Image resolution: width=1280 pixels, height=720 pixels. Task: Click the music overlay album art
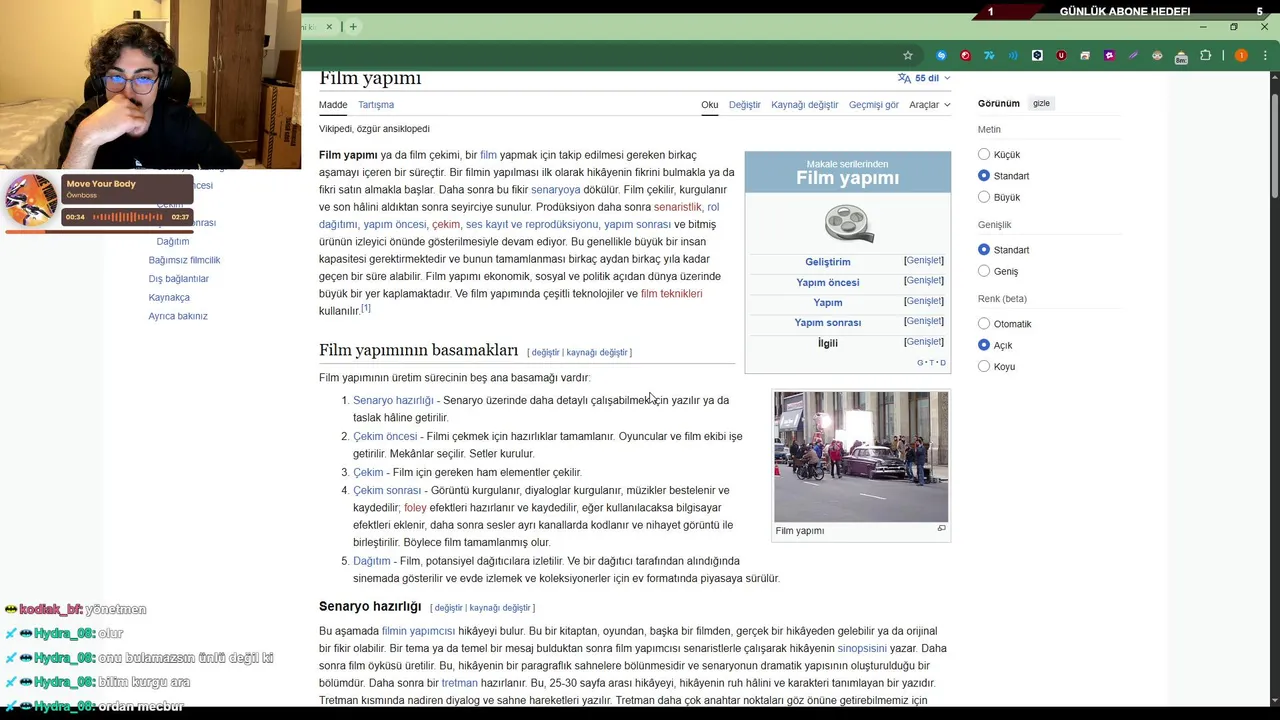pyautogui.click(x=30, y=201)
